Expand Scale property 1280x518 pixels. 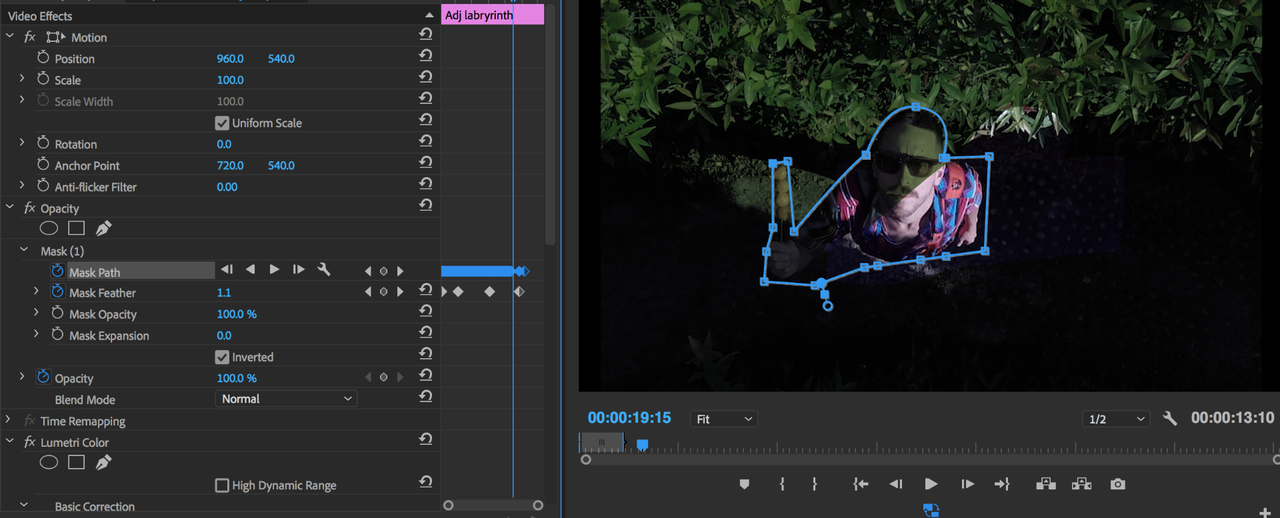pos(22,79)
